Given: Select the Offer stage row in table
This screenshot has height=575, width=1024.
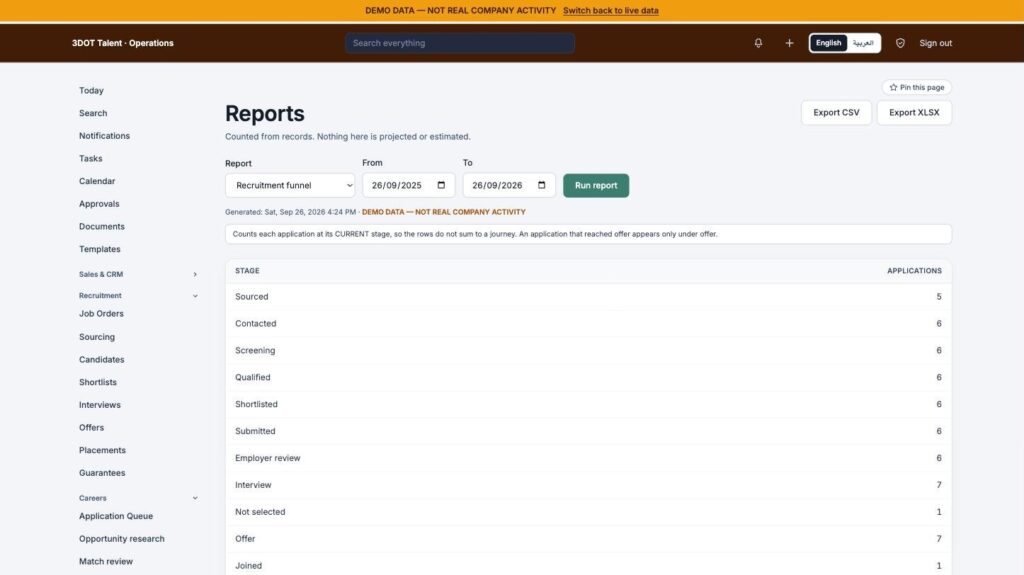Looking at the screenshot, I should [x=588, y=539].
